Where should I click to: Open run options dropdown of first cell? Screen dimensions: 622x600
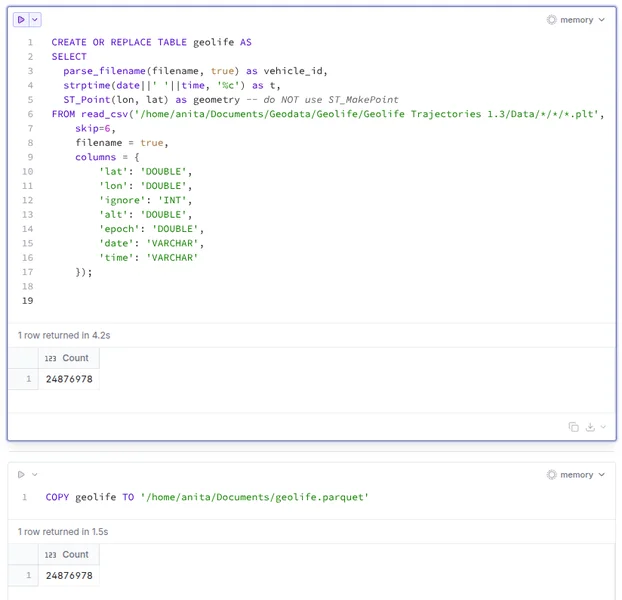pyautogui.click(x=35, y=19)
